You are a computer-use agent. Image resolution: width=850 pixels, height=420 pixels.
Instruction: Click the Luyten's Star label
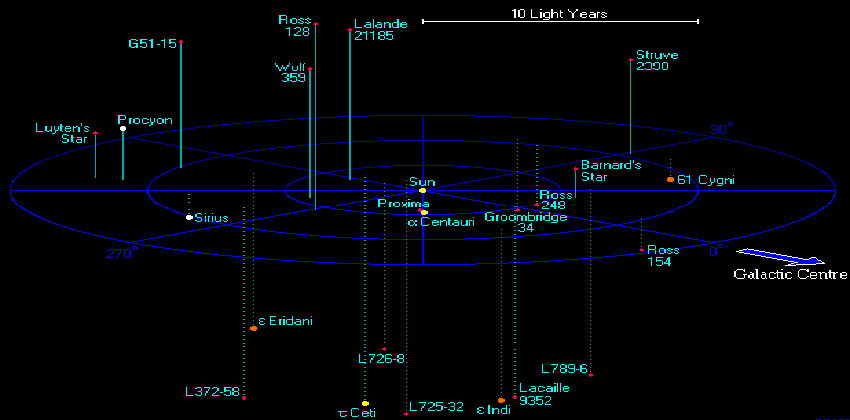point(62,133)
